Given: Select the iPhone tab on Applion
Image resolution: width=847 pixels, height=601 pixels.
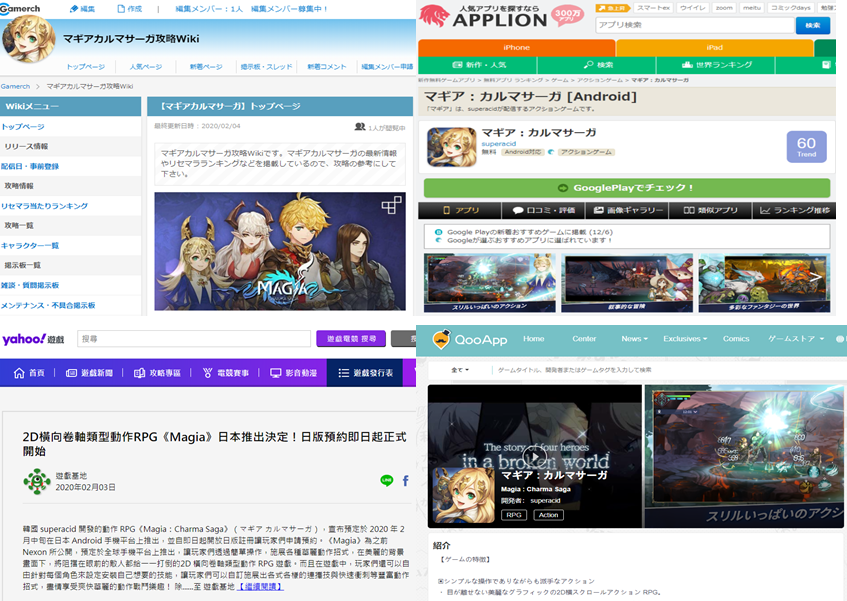Looking at the screenshot, I should point(516,48).
